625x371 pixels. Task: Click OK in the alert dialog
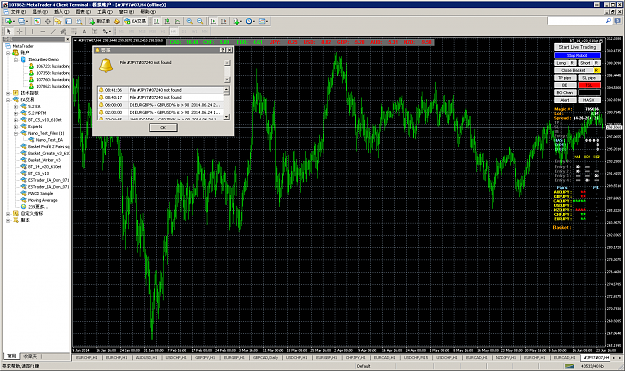(163, 128)
